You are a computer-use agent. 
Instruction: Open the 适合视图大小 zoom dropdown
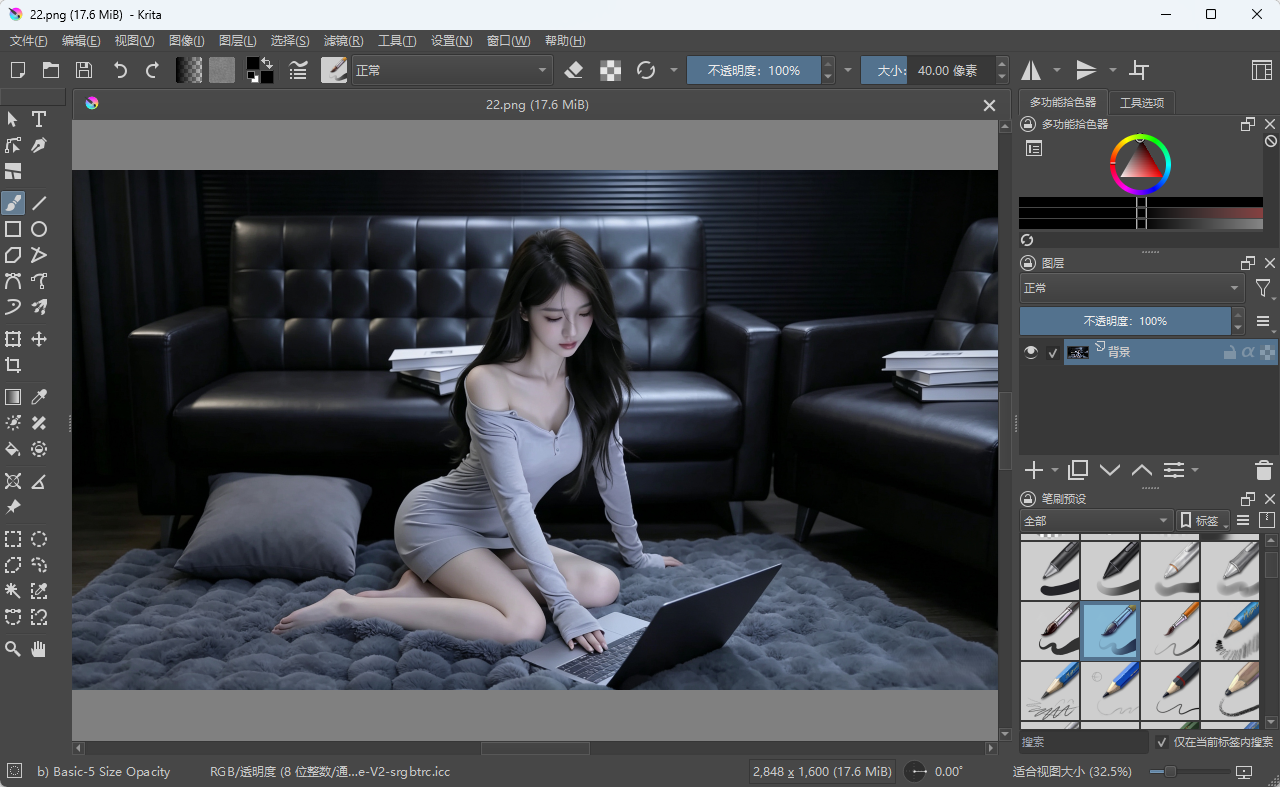pos(1072,771)
